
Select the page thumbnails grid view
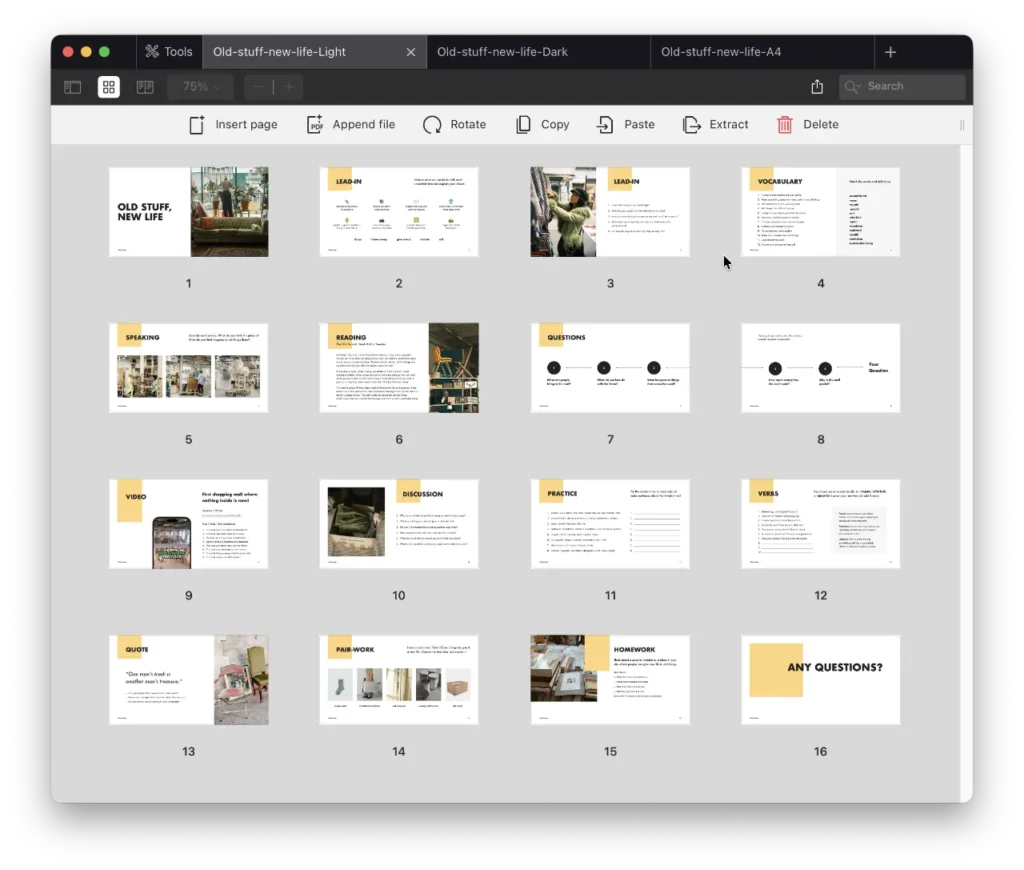109,87
